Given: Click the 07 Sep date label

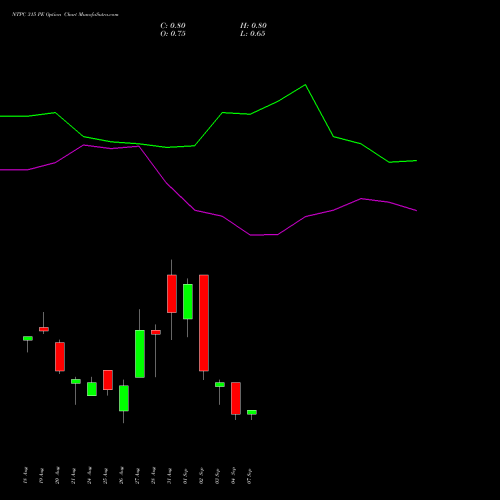Looking at the screenshot, I should [x=250, y=476].
